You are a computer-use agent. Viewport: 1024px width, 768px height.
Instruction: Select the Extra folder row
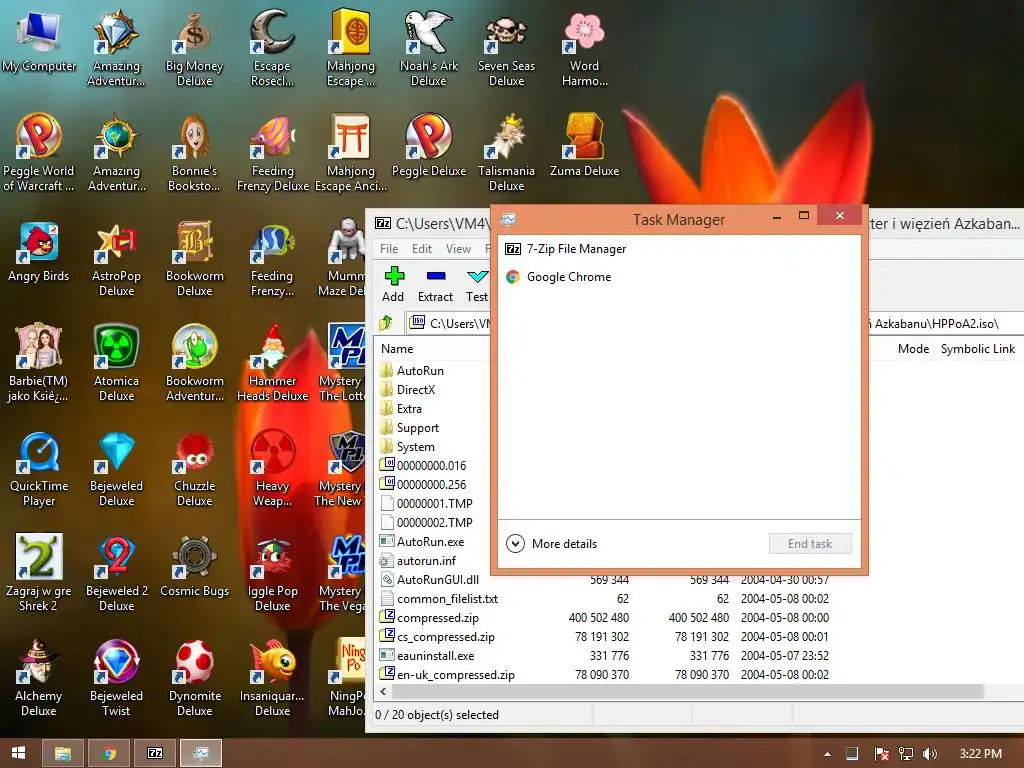409,408
